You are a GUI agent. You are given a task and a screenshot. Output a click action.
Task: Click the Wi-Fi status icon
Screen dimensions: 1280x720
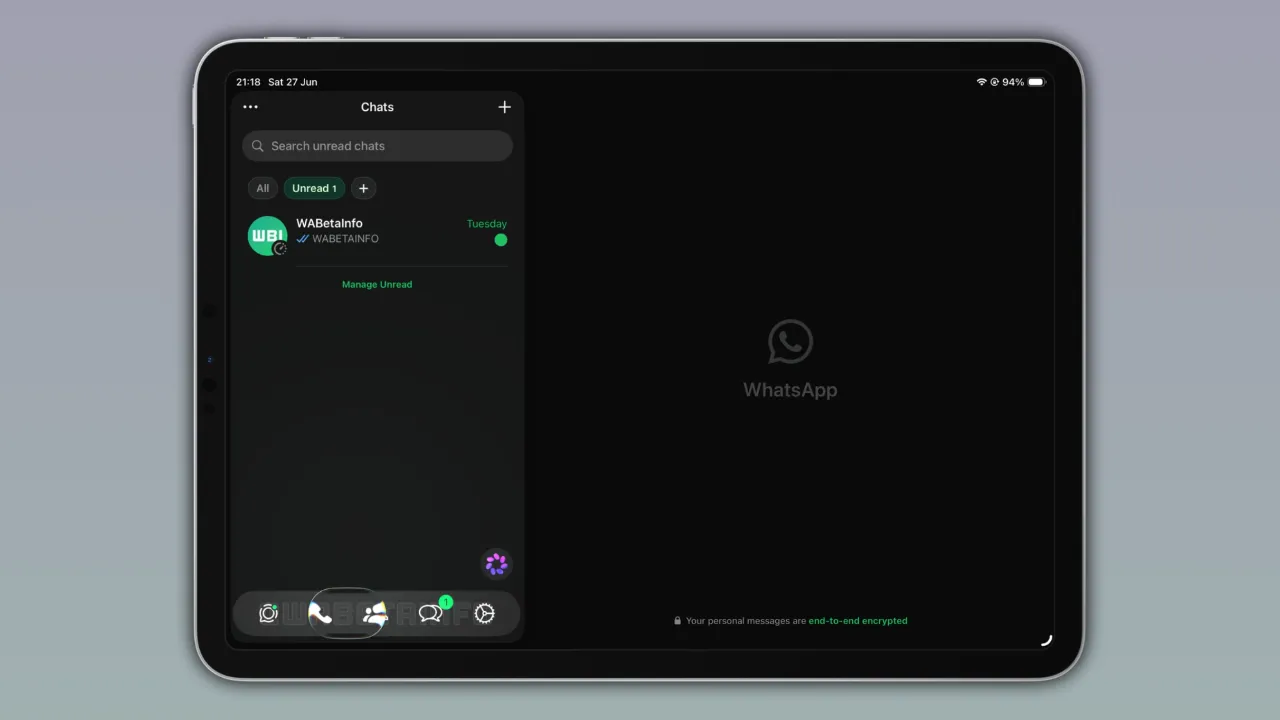(982, 82)
